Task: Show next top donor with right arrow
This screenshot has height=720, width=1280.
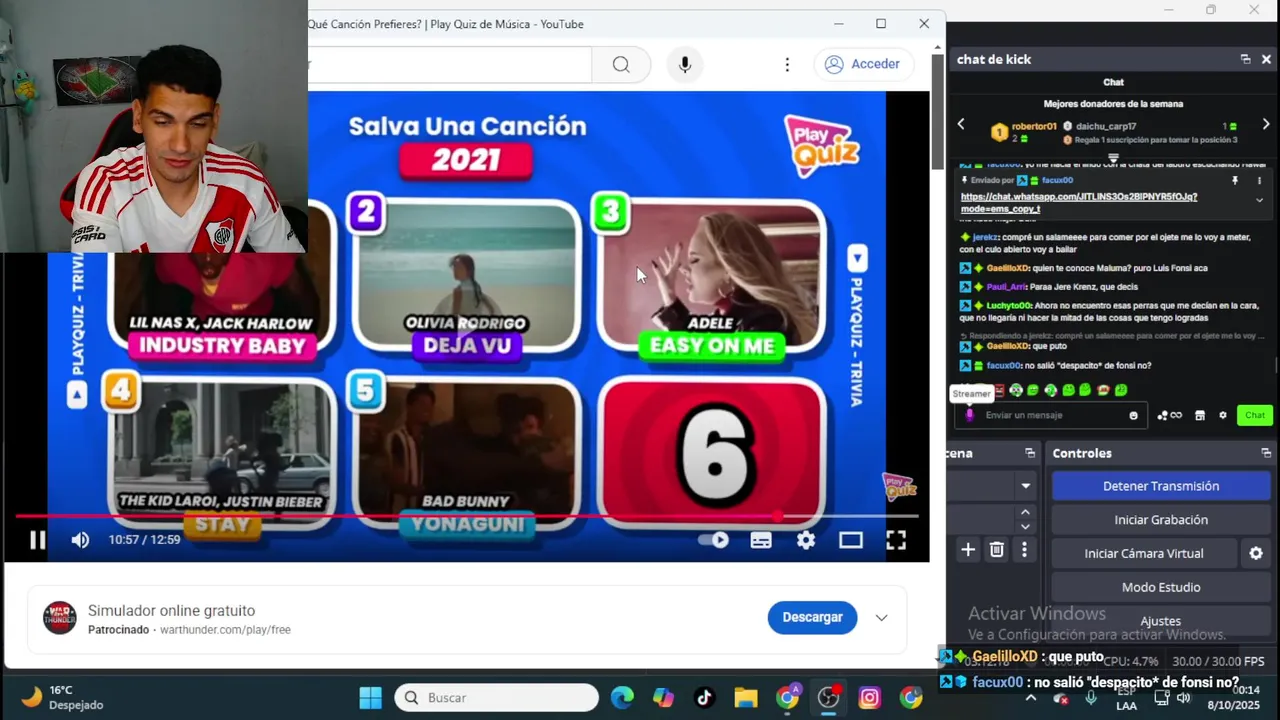Action: click(x=1266, y=124)
